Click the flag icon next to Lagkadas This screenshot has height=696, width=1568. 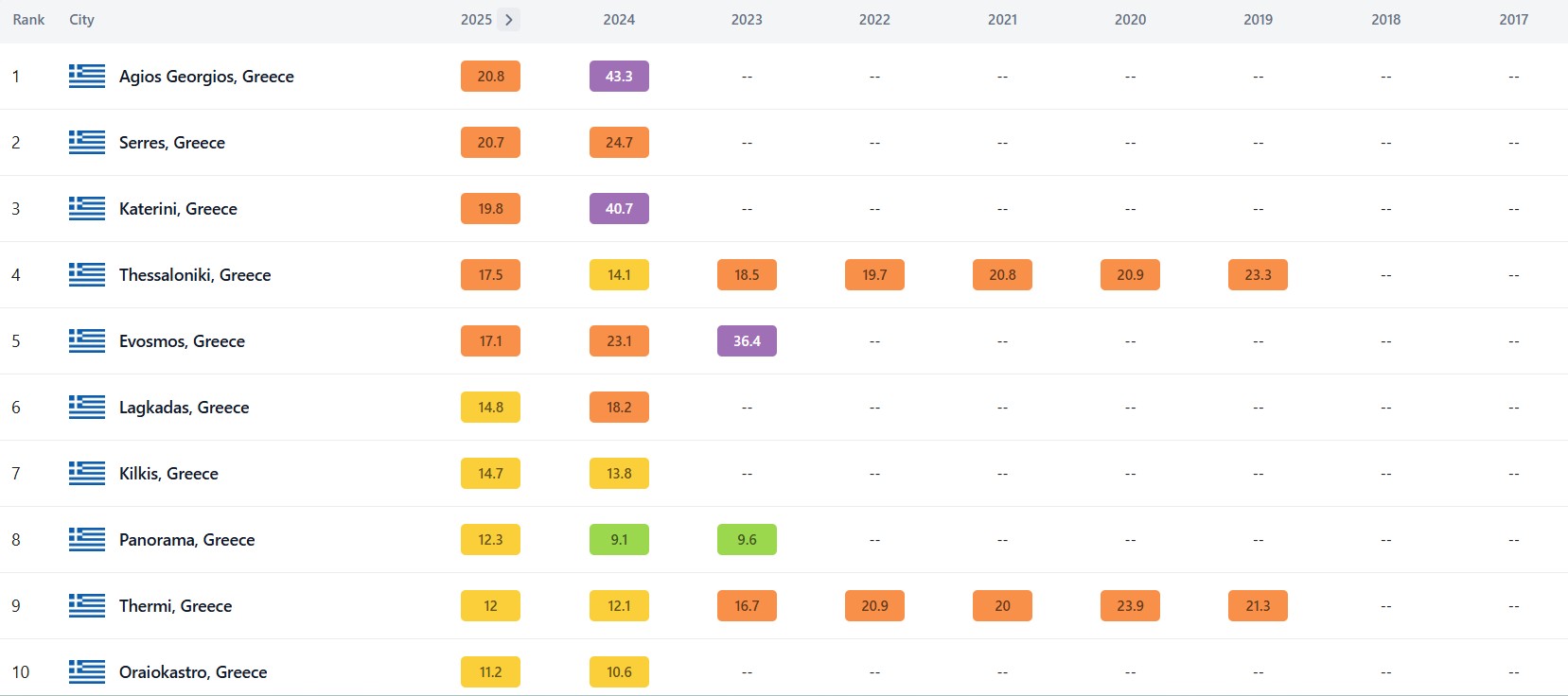tap(87, 408)
